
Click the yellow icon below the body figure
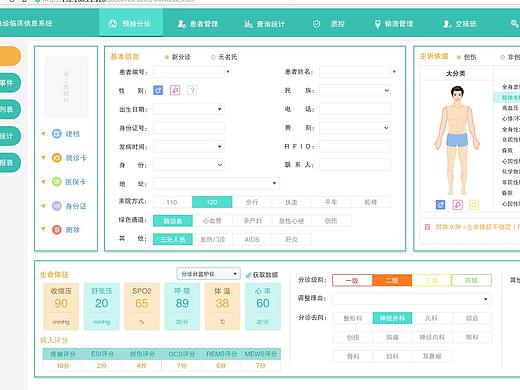(x=474, y=204)
